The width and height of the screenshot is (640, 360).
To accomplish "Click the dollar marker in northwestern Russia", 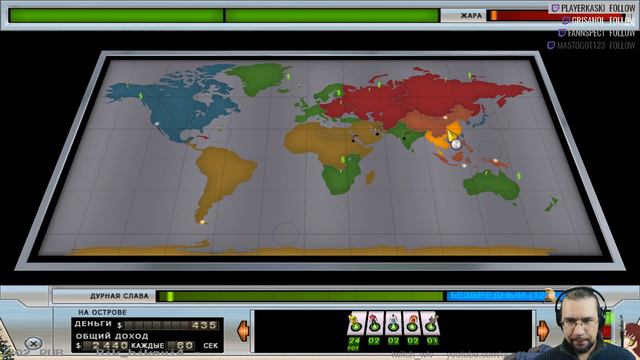I will coord(379,84).
